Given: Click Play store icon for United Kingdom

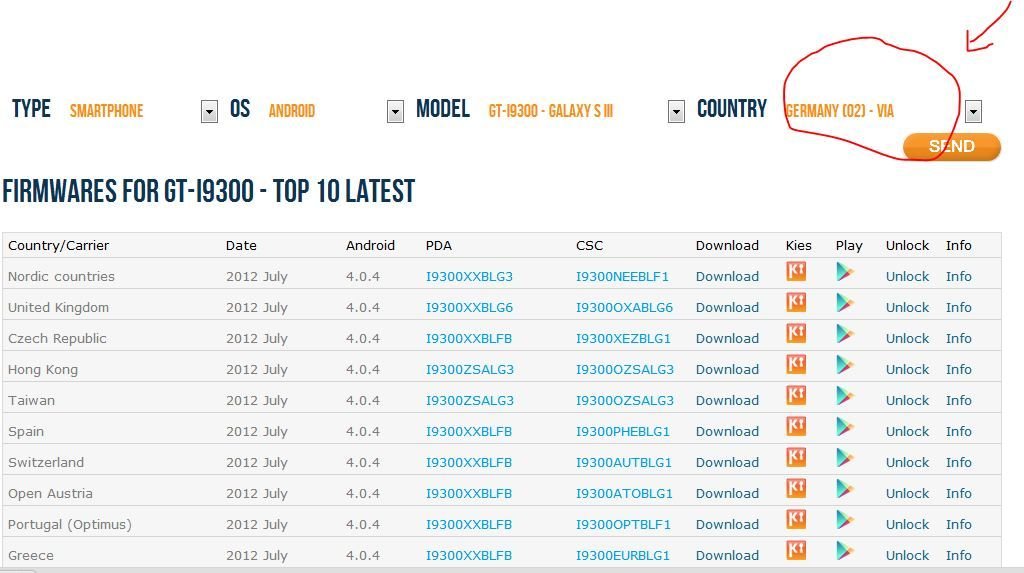Looking at the screenshot, I should 844,302.
